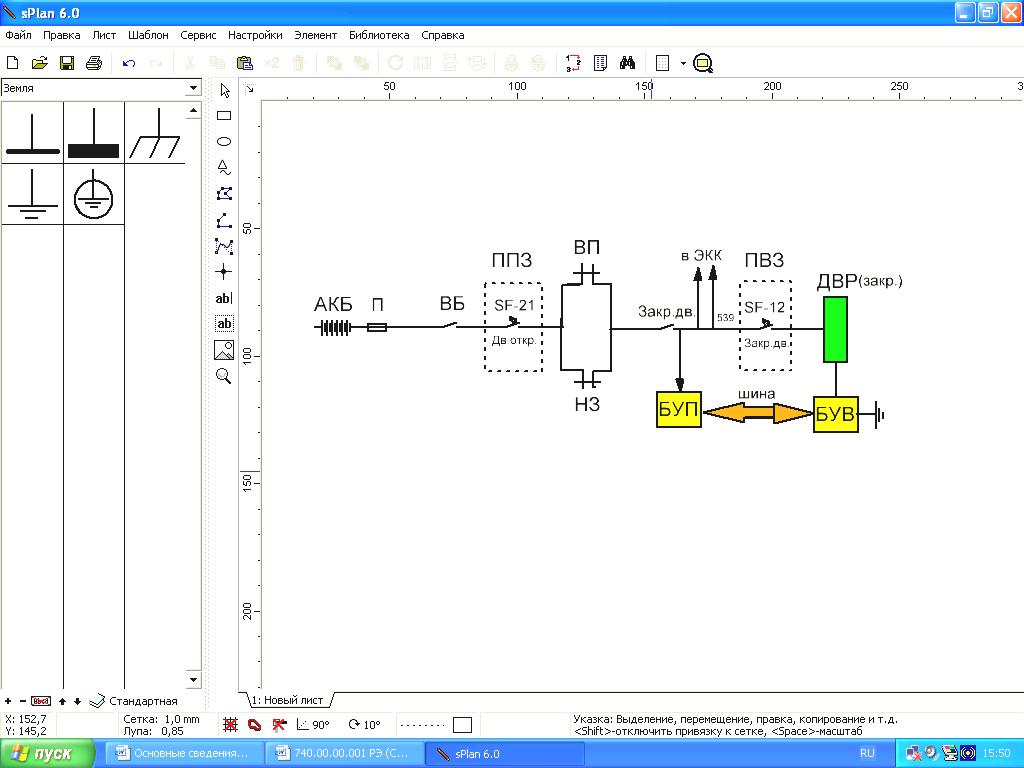This screenshot has height=768, width=1024.
Task: Move the library component down with the arrow
Action: (x=77, y=701)
